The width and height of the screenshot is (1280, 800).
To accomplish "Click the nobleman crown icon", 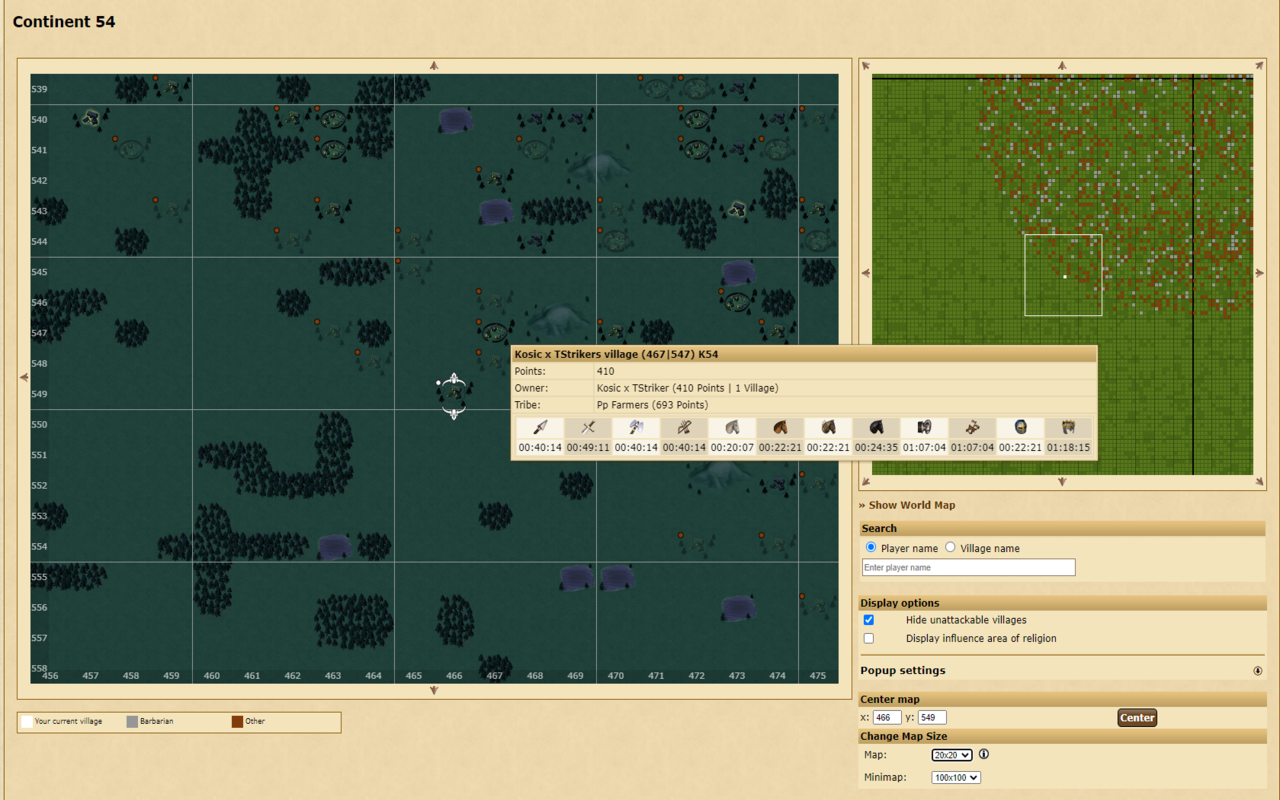I will (x=1068, y=428).
